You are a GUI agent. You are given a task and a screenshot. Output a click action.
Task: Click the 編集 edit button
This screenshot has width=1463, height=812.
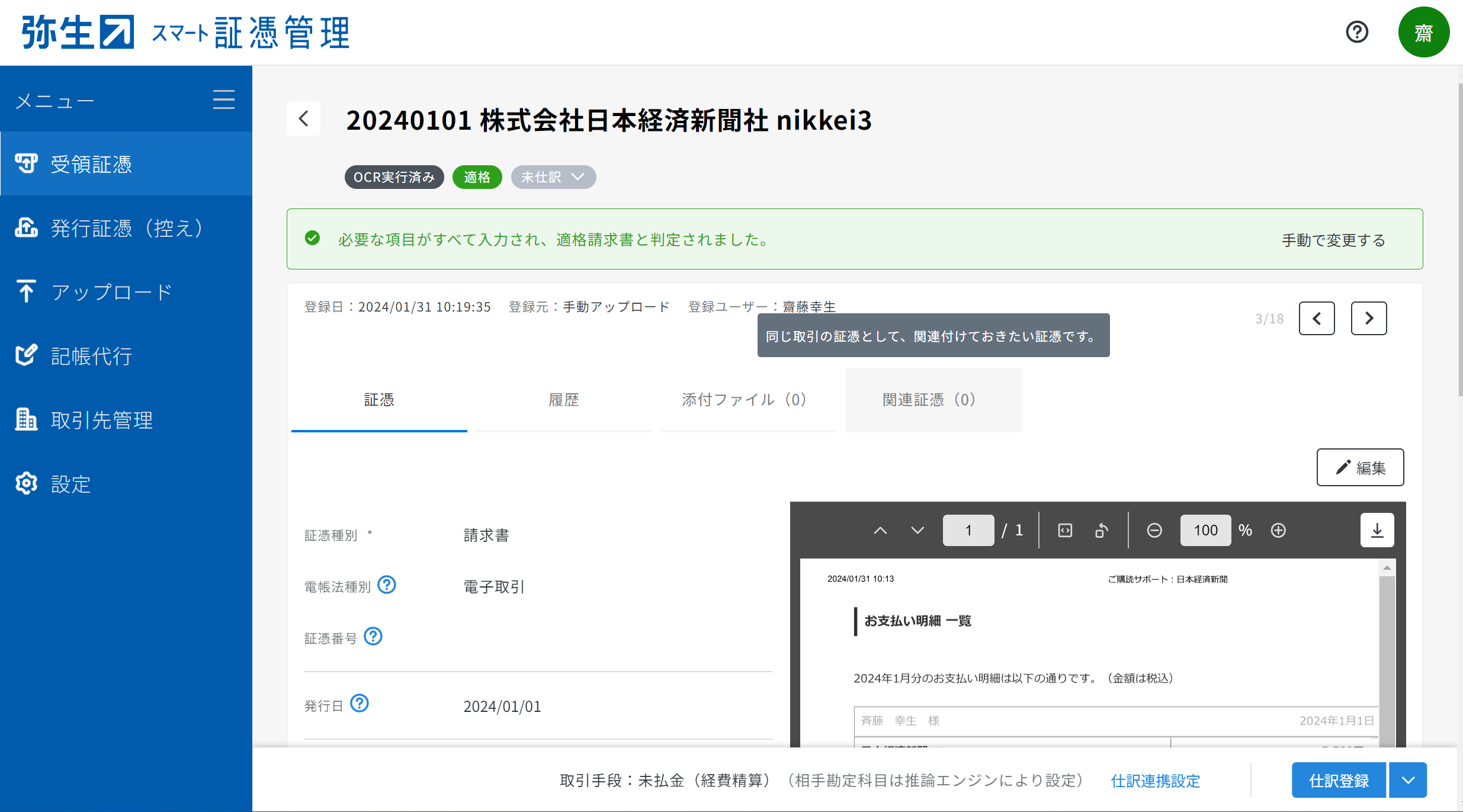(1360, 467)
